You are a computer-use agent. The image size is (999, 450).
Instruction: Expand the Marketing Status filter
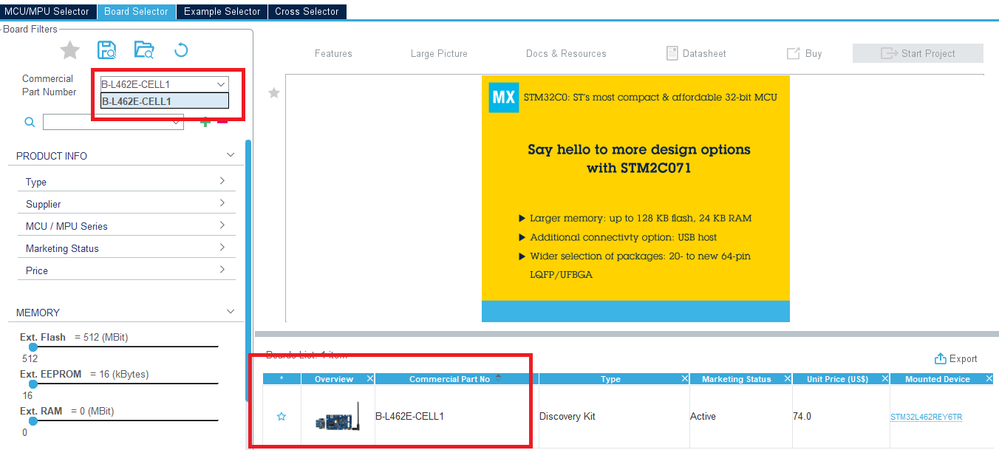coord(222,247)
